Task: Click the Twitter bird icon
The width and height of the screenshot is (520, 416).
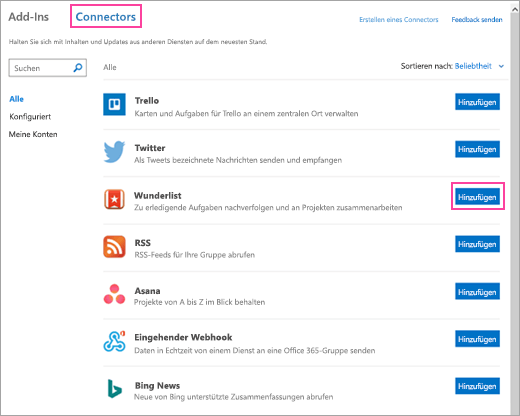Action: (x=114, y=152)
